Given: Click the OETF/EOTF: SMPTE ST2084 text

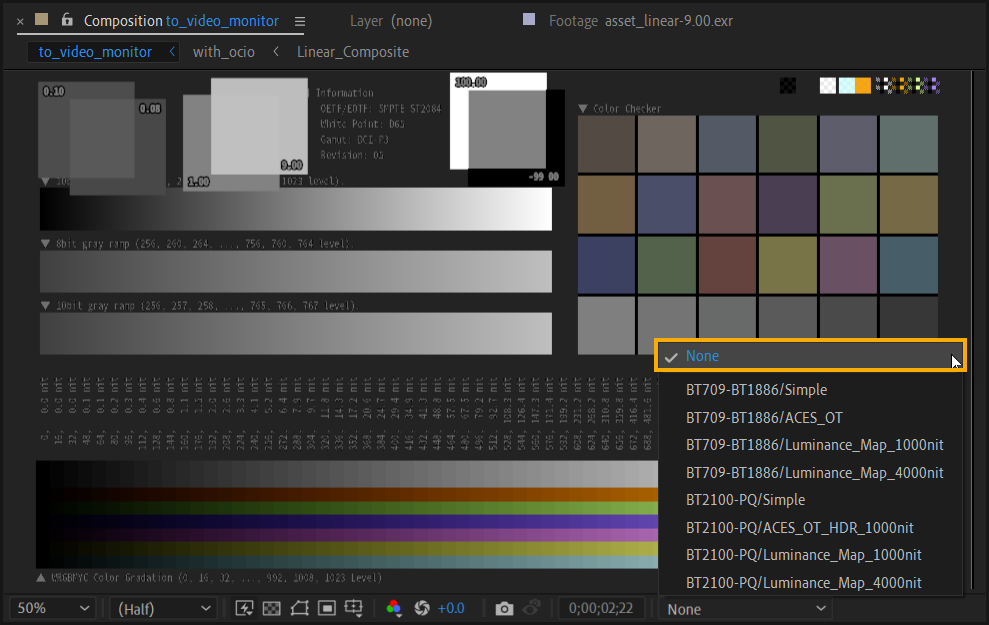Looking at the screenshot, I should [x=380, y=108].
